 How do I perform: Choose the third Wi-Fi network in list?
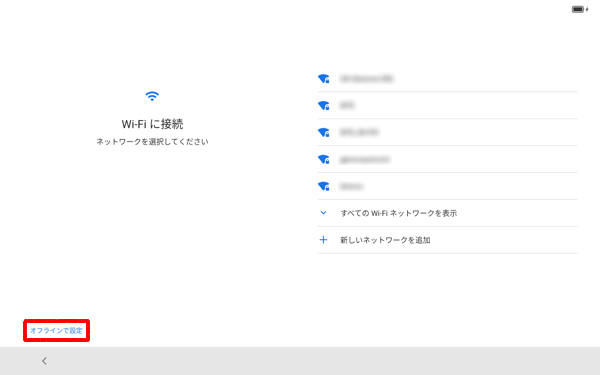(447, 132)
